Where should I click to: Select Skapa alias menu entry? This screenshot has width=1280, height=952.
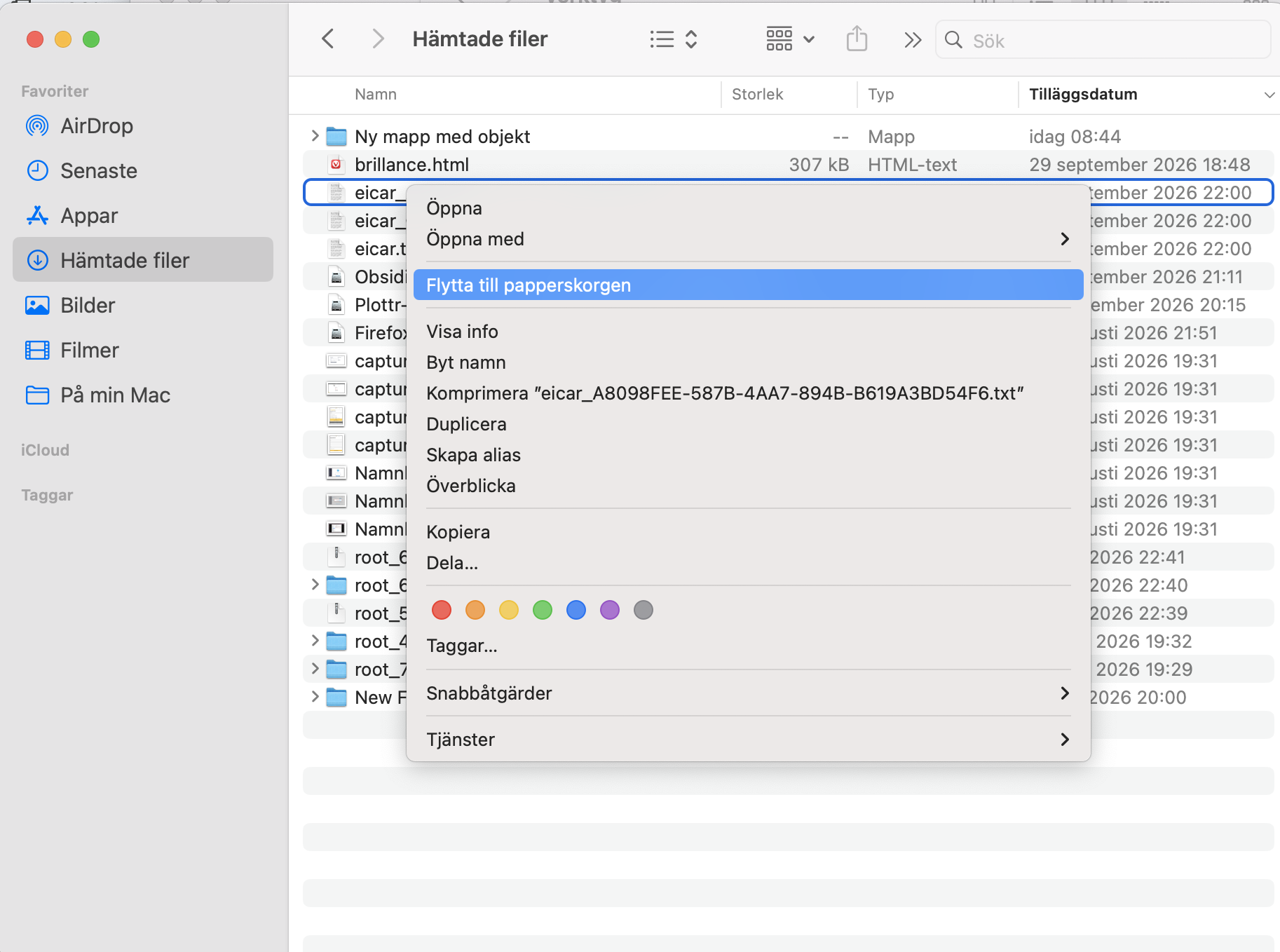(x=748, y=455)
